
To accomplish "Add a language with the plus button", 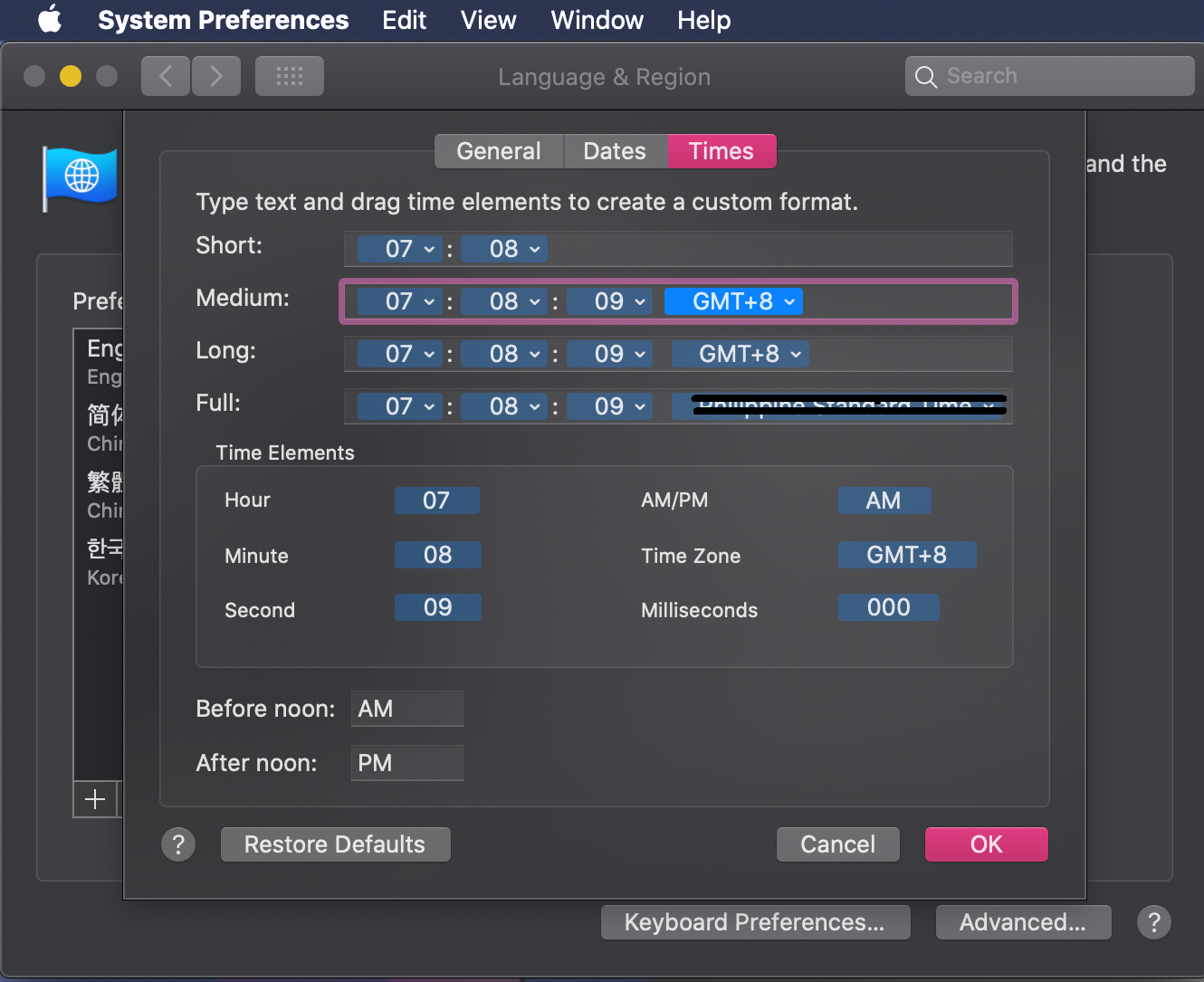I will point(95,799).
